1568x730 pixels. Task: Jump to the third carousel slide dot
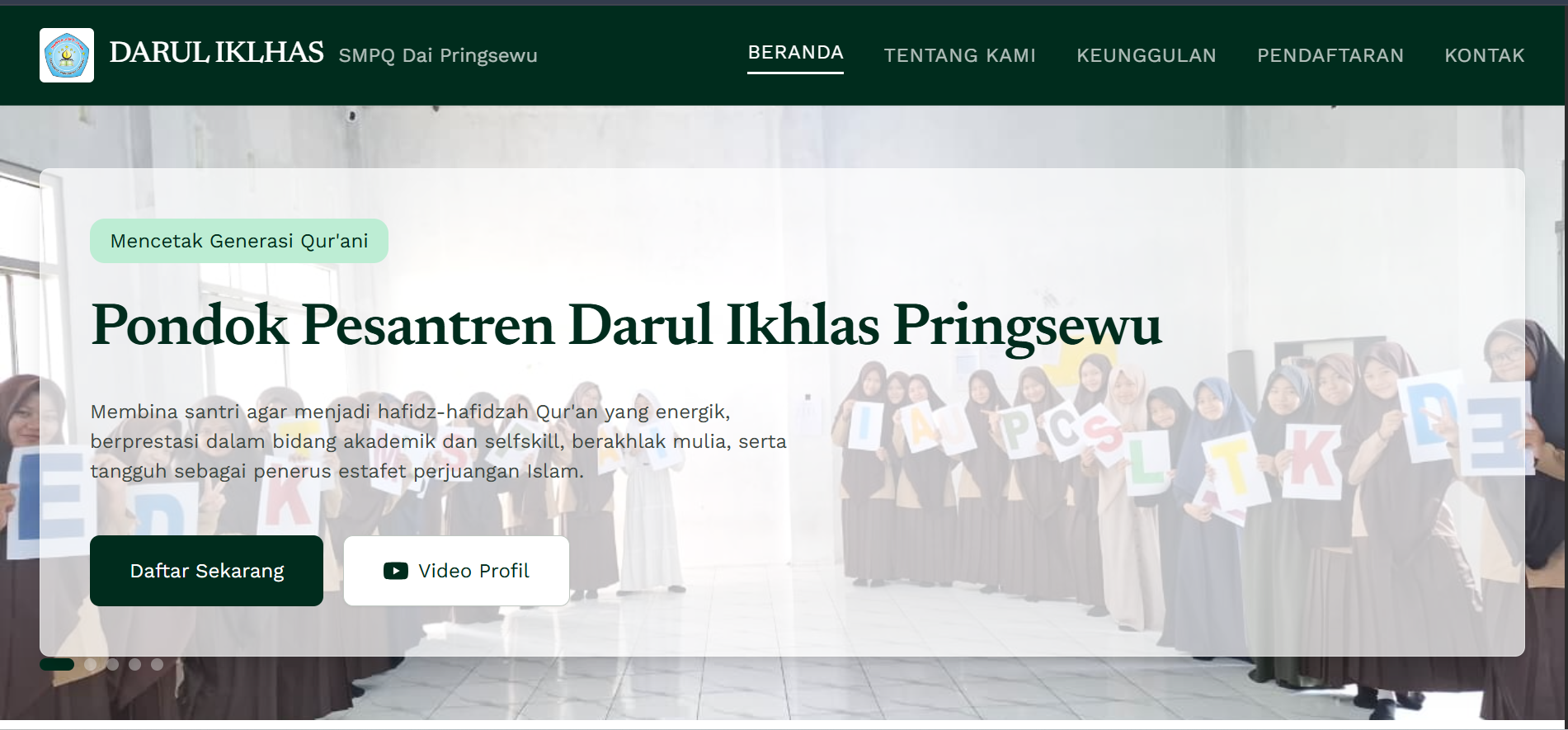click(113, 664)
